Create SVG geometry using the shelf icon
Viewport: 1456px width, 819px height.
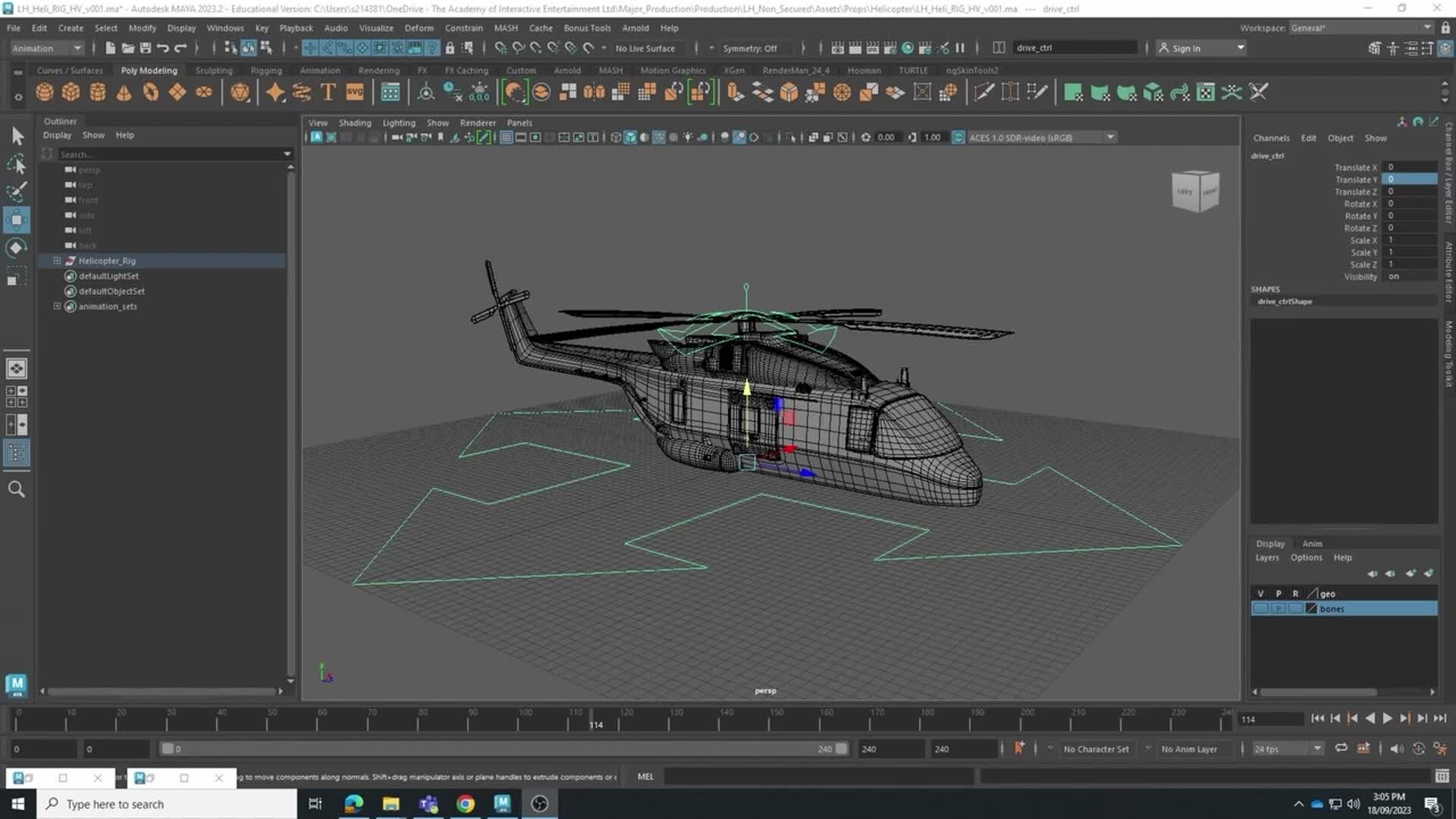[353, 92]
